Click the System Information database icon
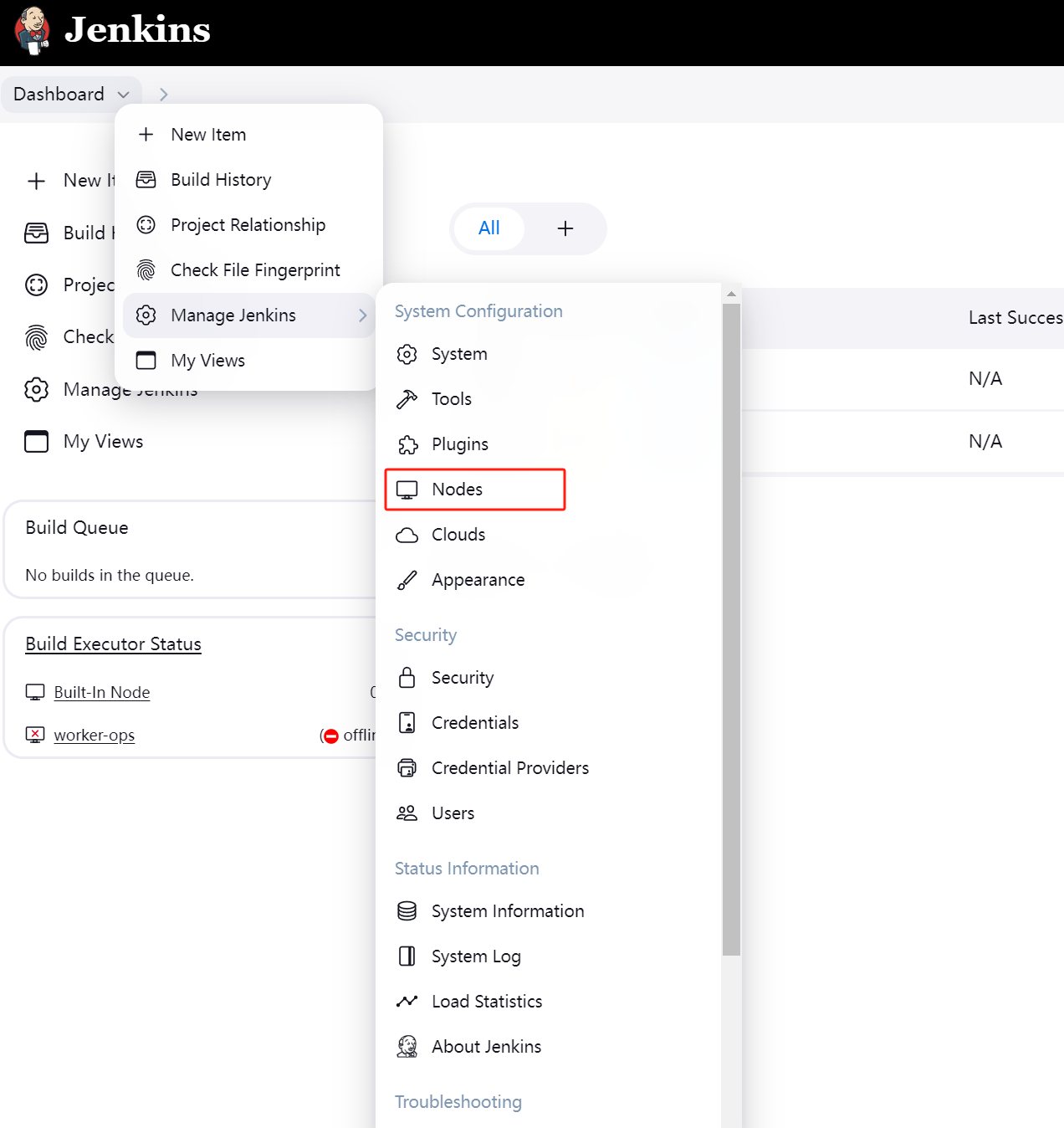This screenshot has height=1128, width=1064. 407,911
